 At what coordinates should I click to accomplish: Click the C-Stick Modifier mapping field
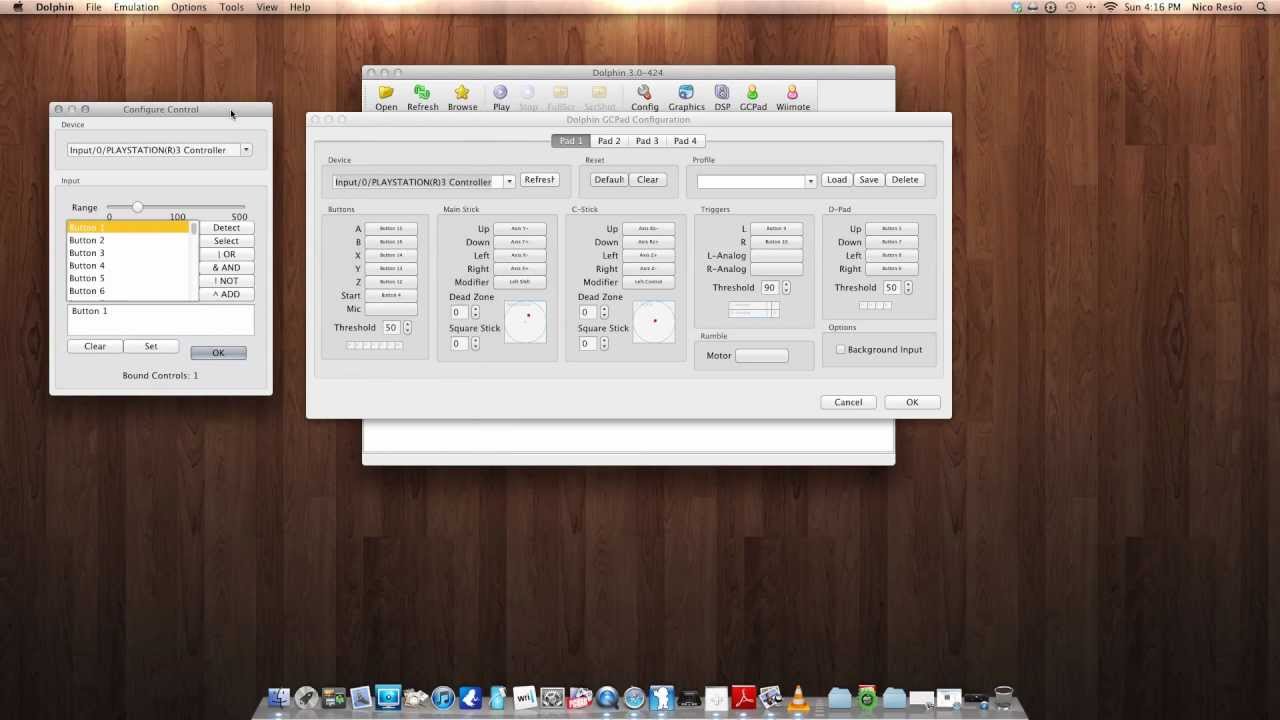point(649,282)
